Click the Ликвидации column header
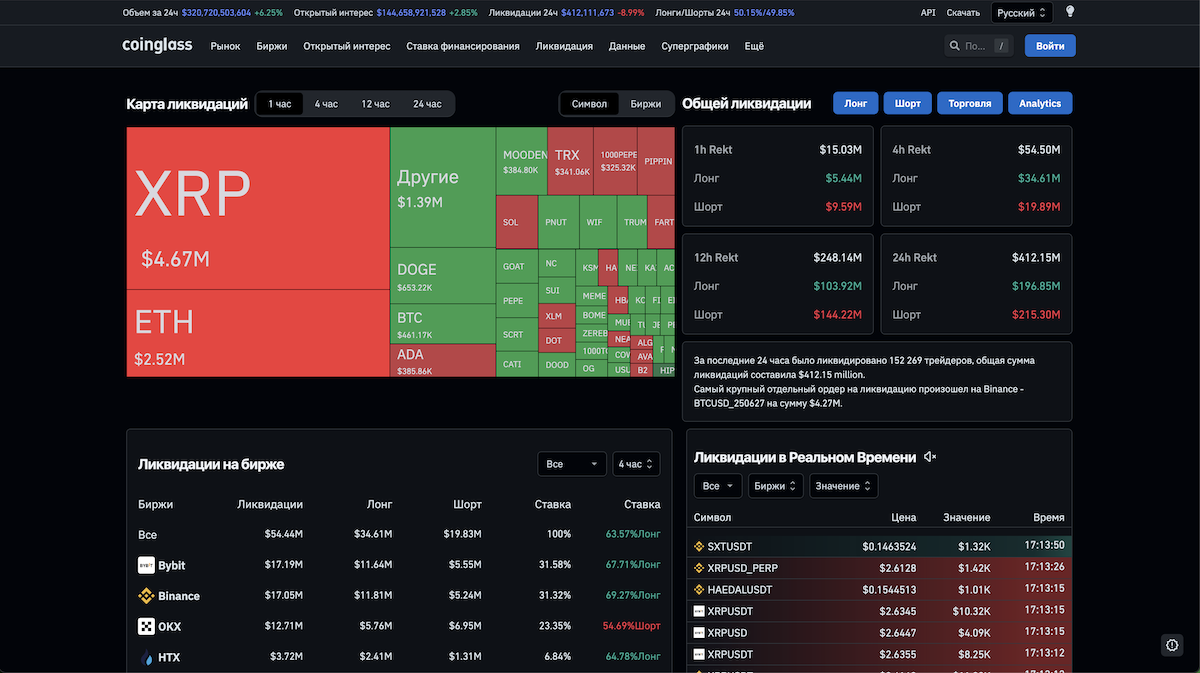This screenshot has width=1200, height=673. click(270, 505)
